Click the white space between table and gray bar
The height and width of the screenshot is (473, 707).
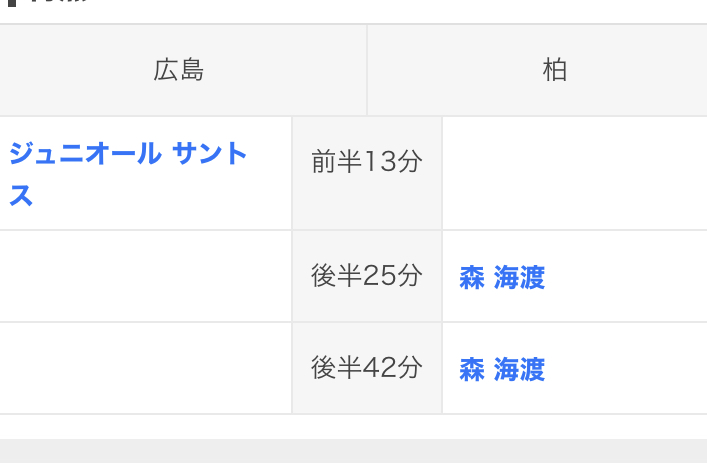[x=354, y=427]
